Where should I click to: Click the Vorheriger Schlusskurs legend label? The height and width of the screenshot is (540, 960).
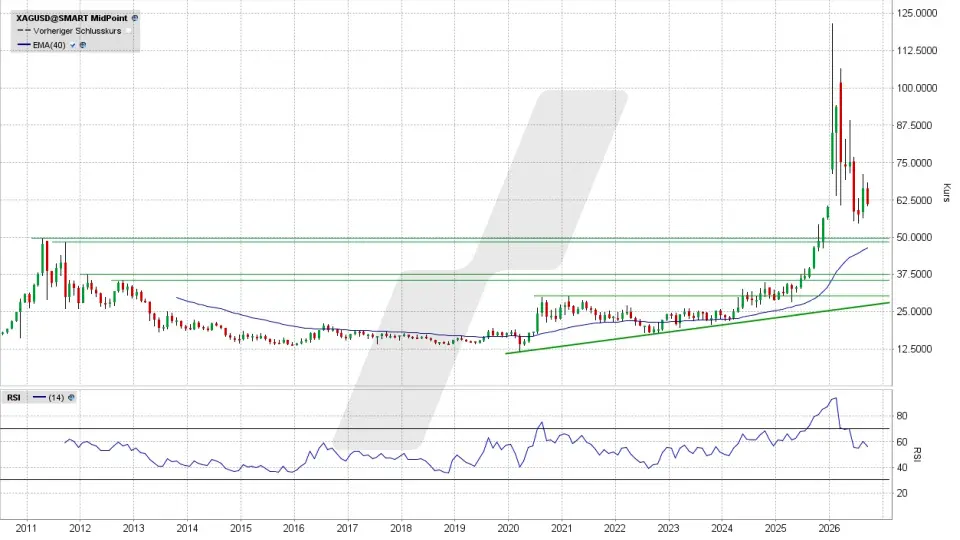pyautogui.click(x=77, y=31)
